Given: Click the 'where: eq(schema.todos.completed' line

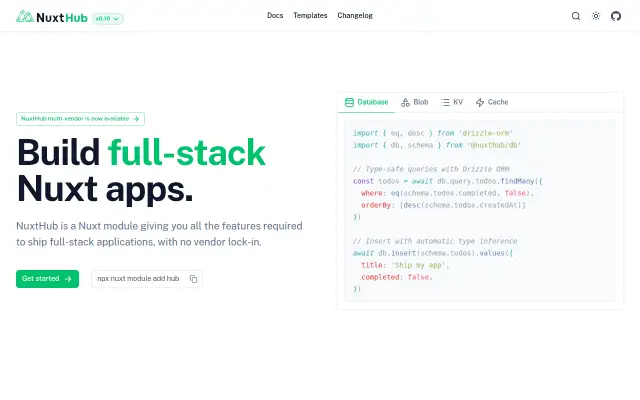Looking at the screenshot, I should coord(447,193).
